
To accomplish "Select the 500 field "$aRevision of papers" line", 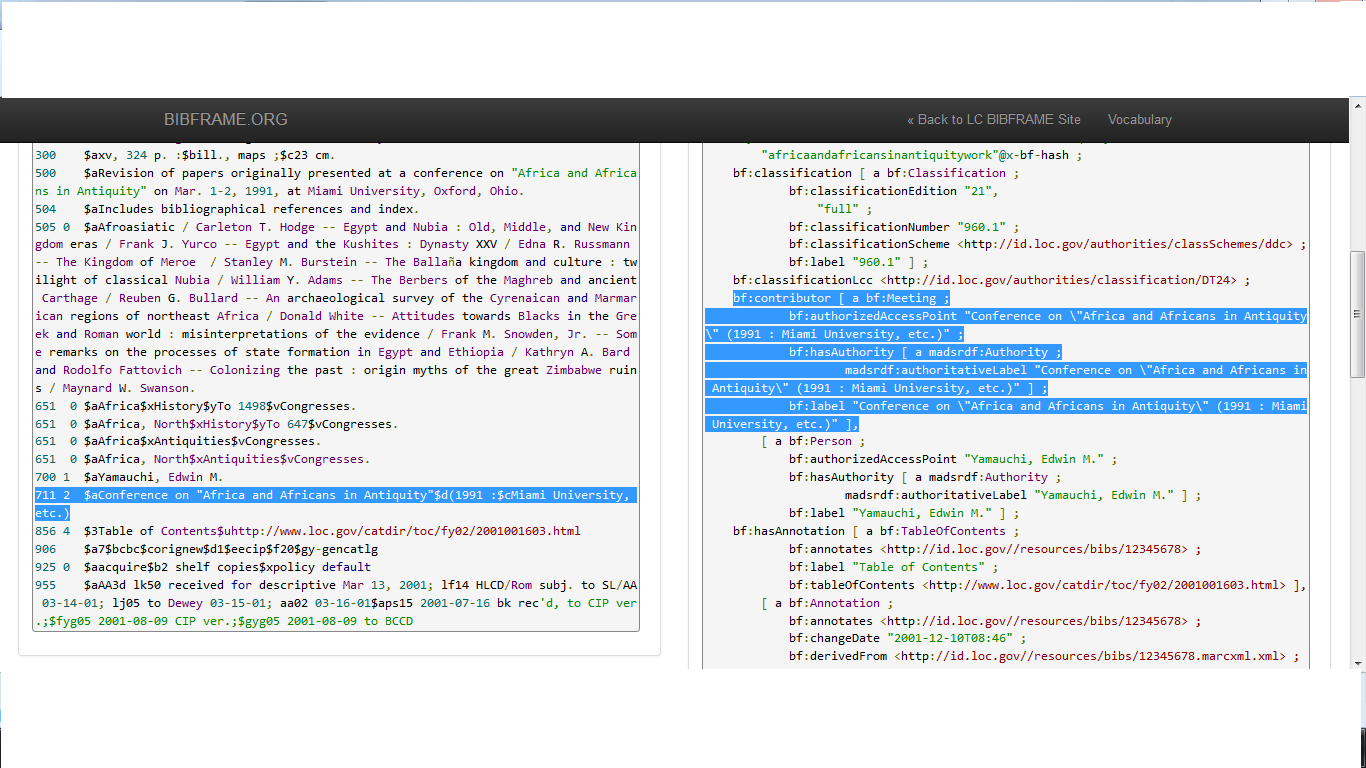I will [336, 182].
